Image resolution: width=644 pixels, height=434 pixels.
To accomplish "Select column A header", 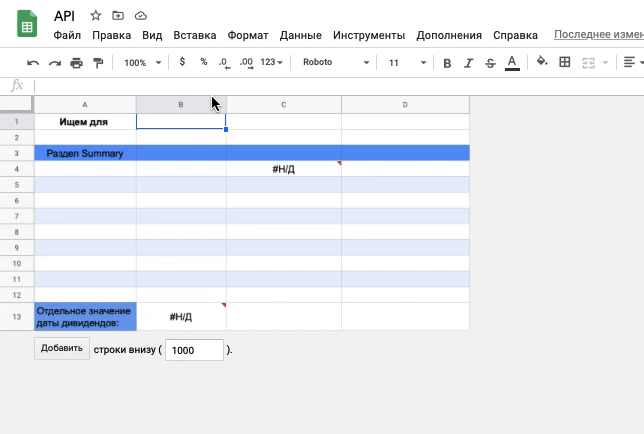I will click(x=85, y=105).
